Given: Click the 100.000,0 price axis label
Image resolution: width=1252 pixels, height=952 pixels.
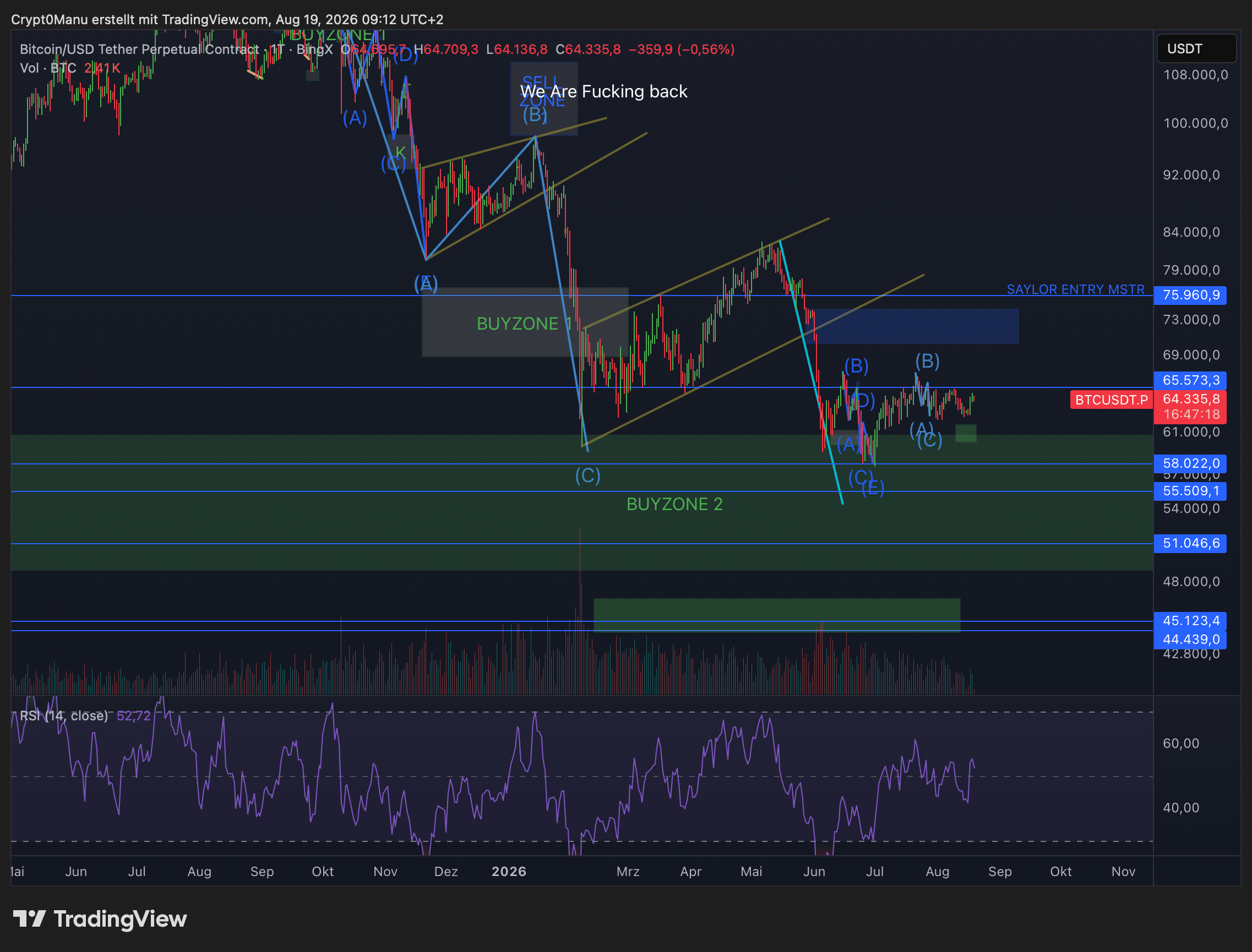Looking at the screenshot, I should 1195,123.
